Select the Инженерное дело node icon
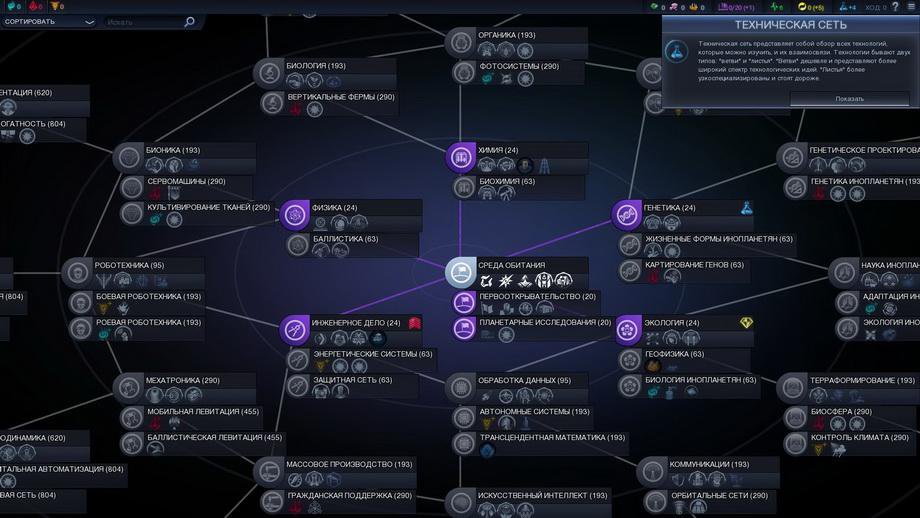 (294, 328)
